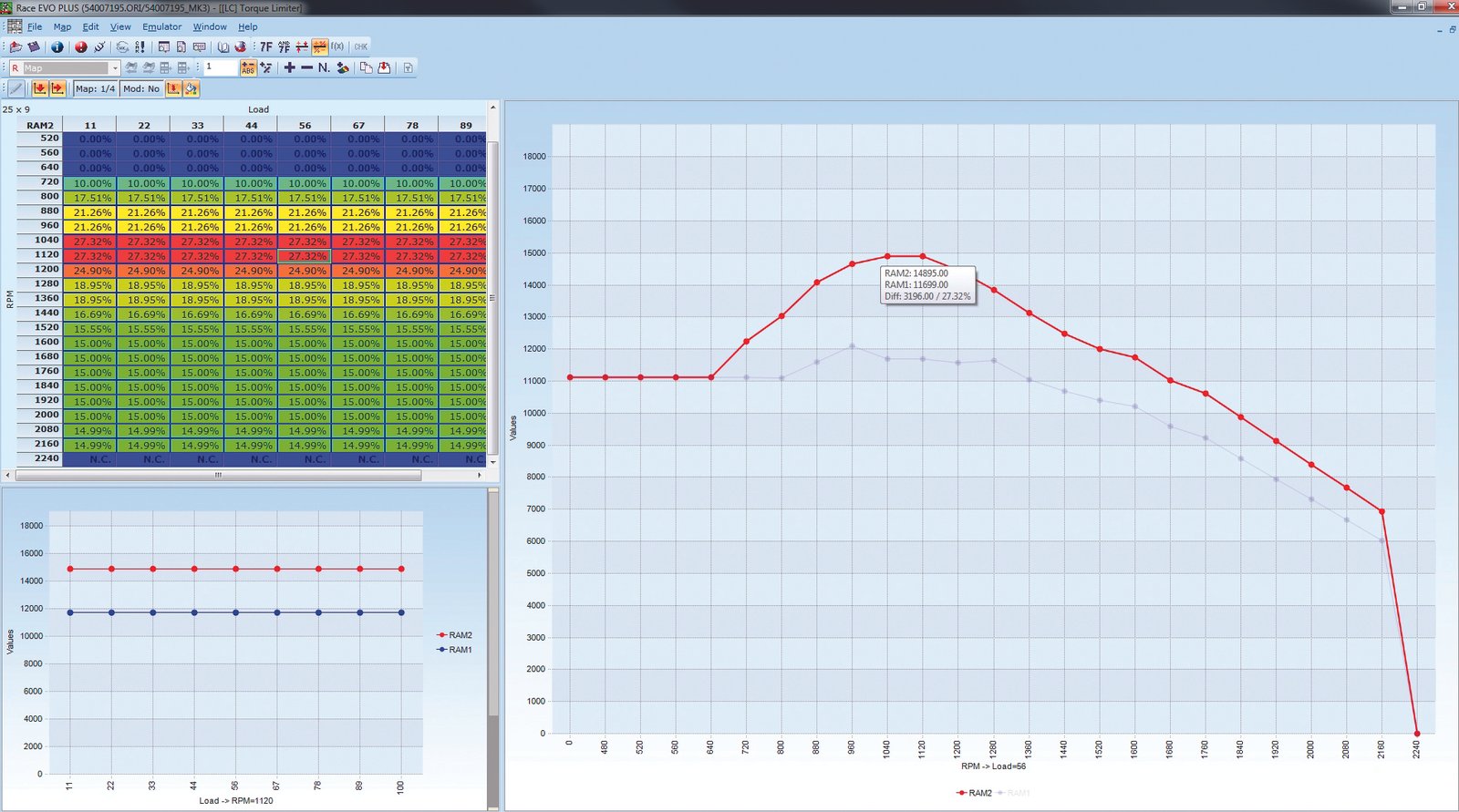Click the copy pages icon
The width and height of the screenshot is (1459, 812).
(366, 67)
